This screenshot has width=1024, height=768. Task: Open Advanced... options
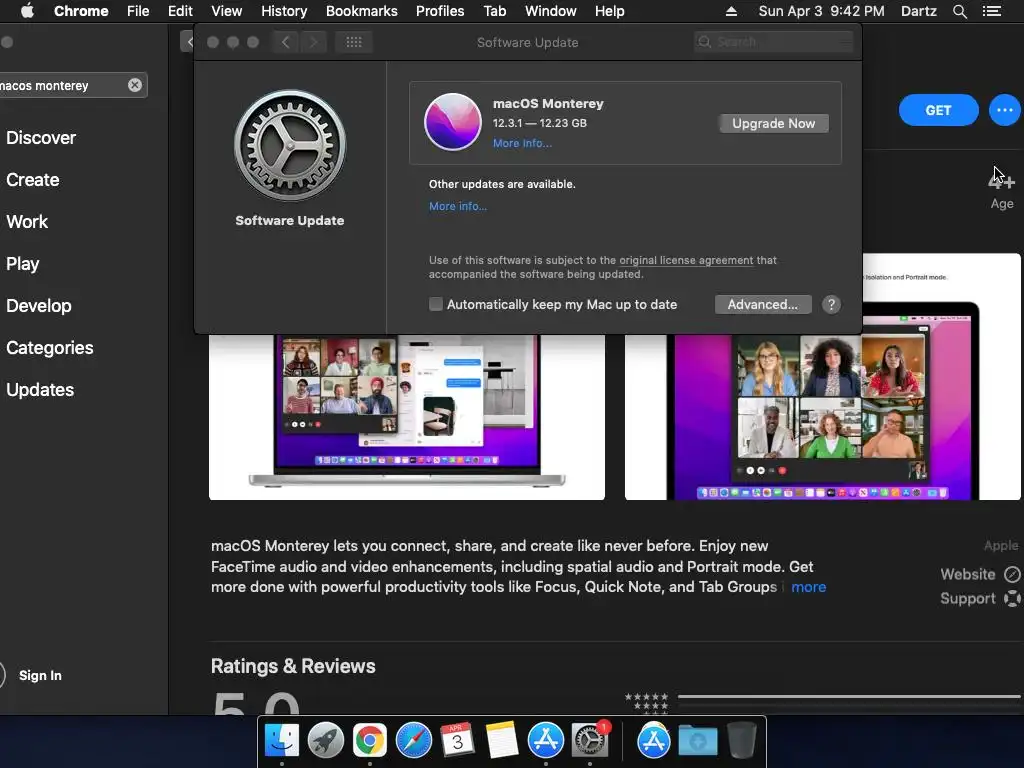(x=763, y=304)
